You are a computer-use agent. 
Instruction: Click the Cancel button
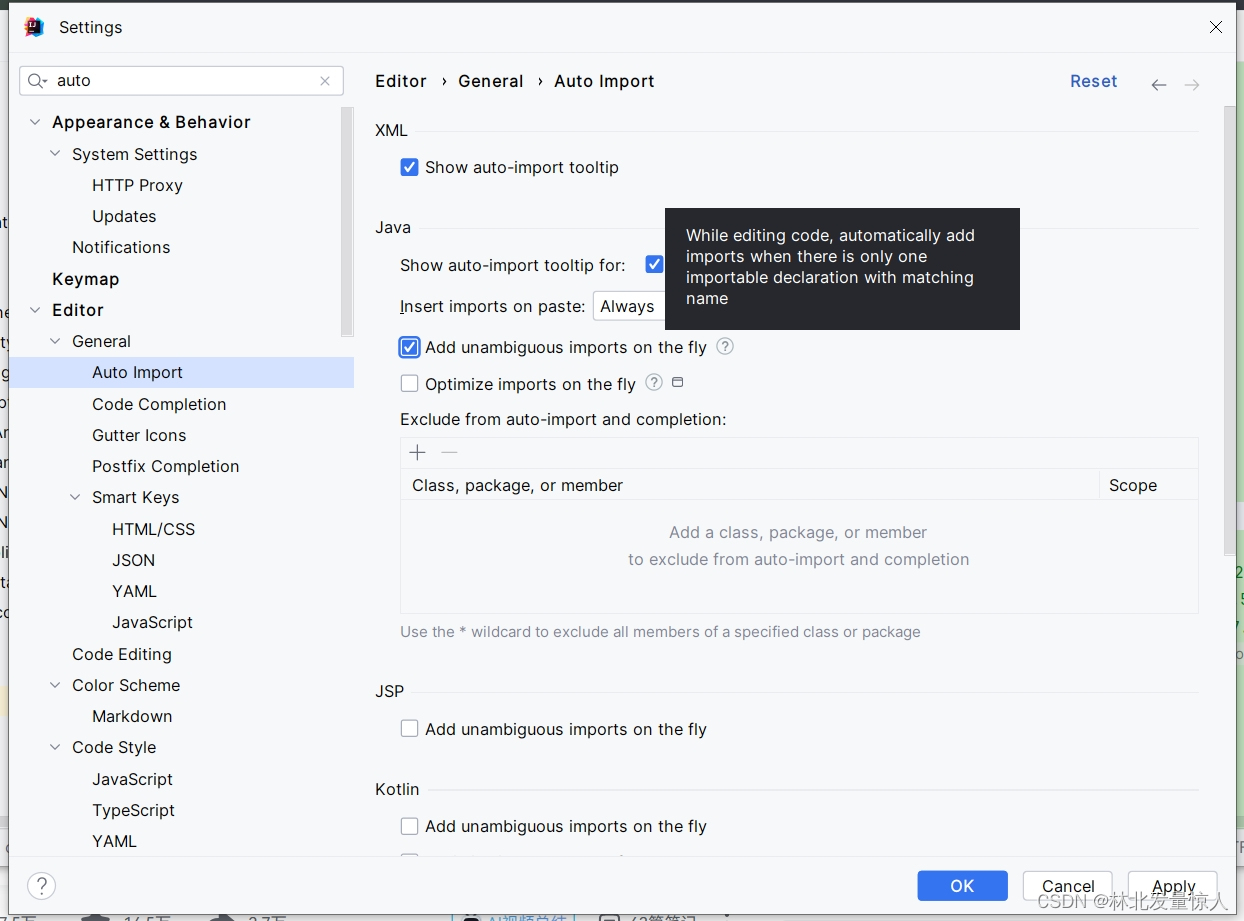tap(1068, 885)
